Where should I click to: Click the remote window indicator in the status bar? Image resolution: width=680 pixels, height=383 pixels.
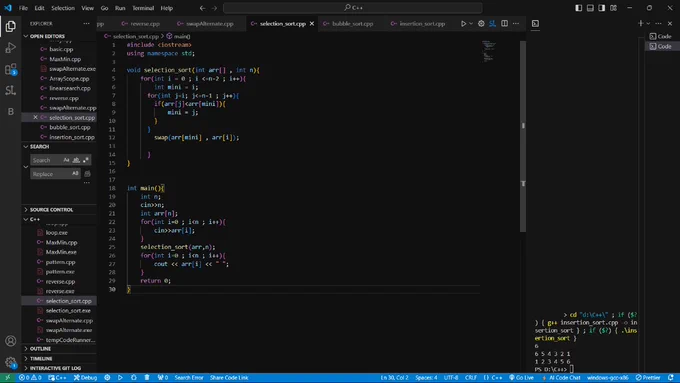[x=7, y=378]
